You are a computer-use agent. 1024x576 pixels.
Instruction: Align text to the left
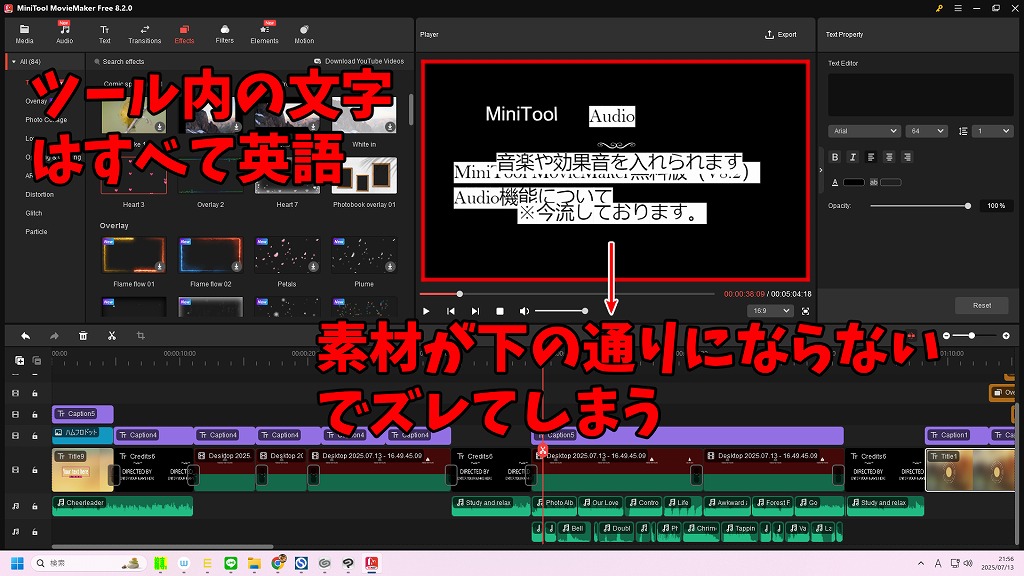[871, 157]
